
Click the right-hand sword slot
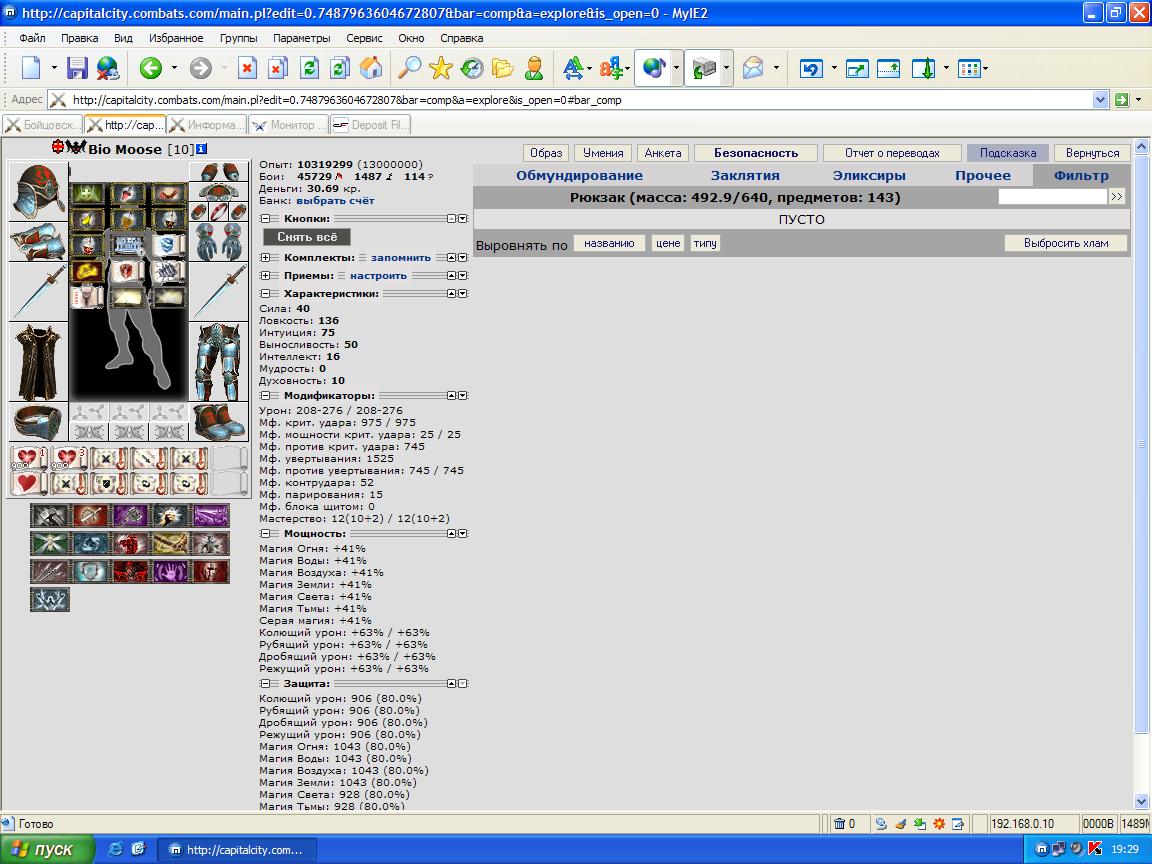tap(219, 292)
